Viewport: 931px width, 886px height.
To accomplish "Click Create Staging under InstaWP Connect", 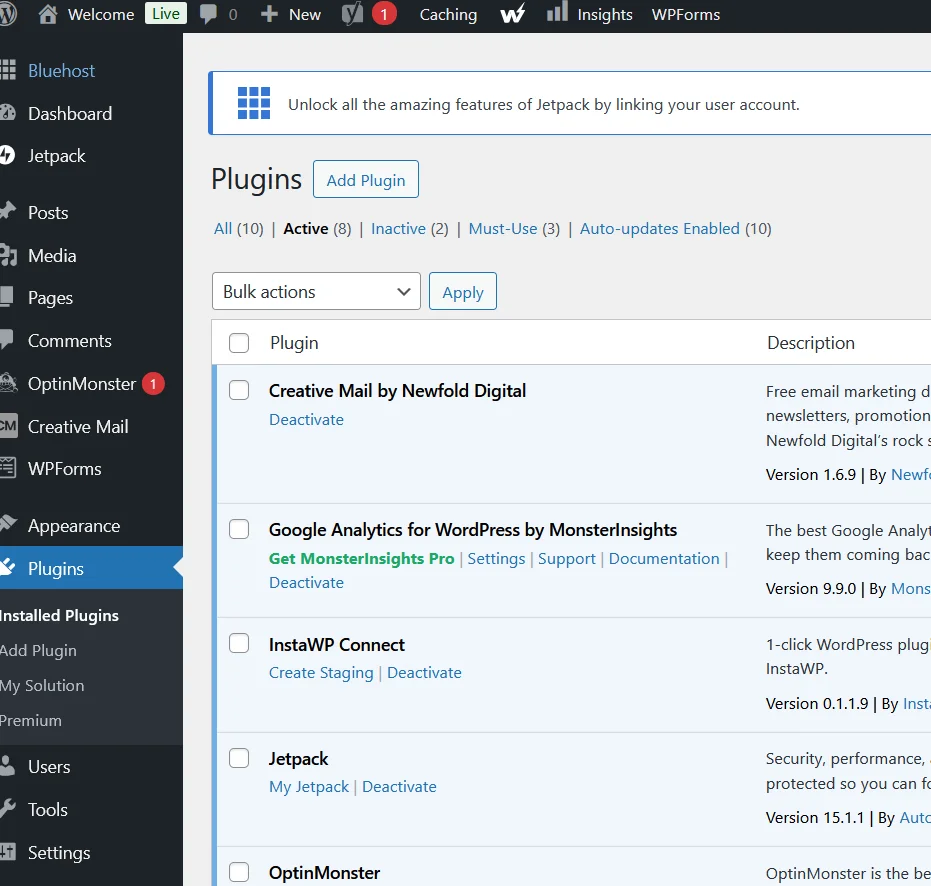I will tap(321, 673).
